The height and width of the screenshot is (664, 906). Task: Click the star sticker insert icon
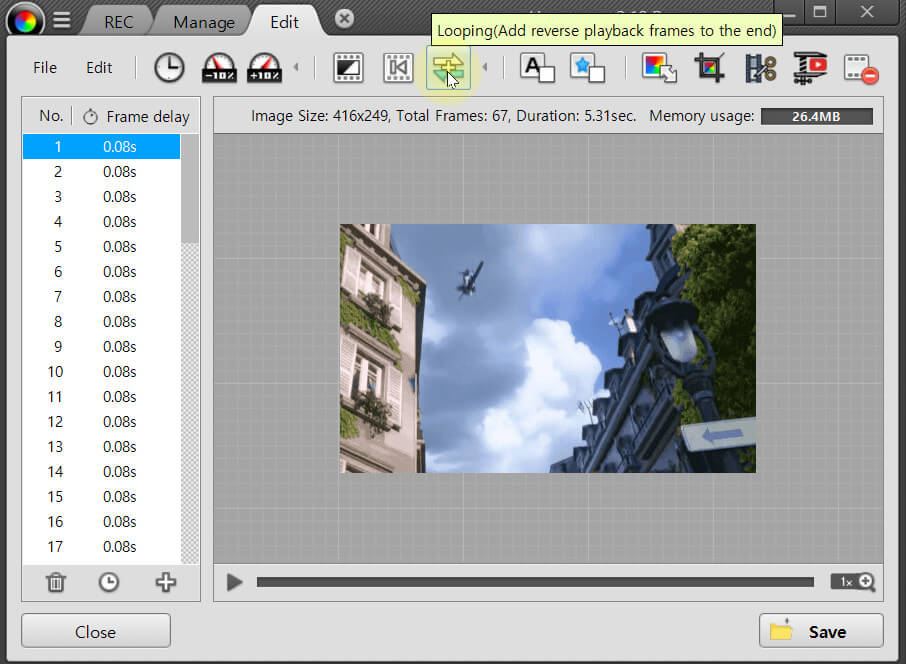click(587, 68)
